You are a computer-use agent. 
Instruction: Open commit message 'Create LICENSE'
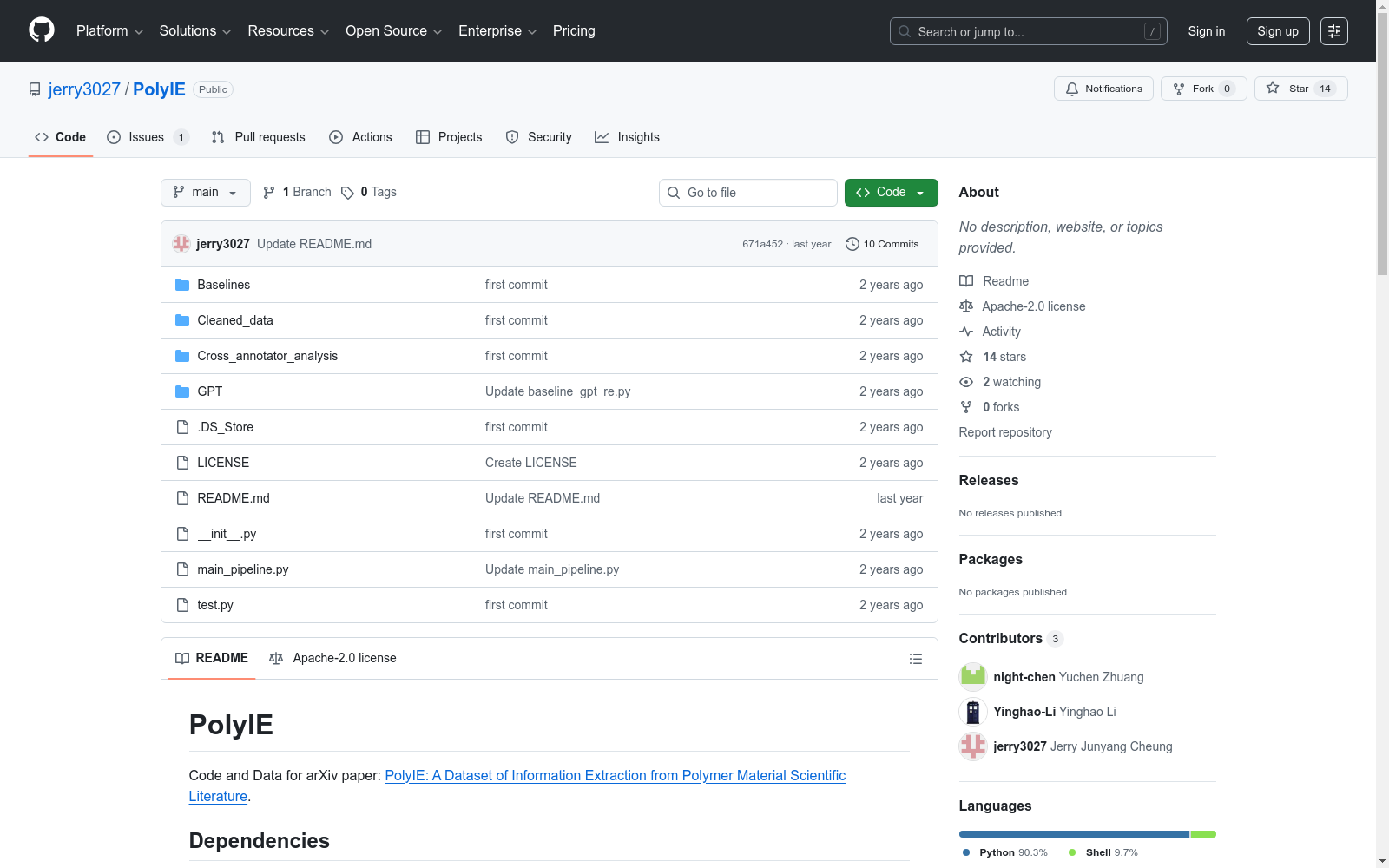[x=531, y=463]
